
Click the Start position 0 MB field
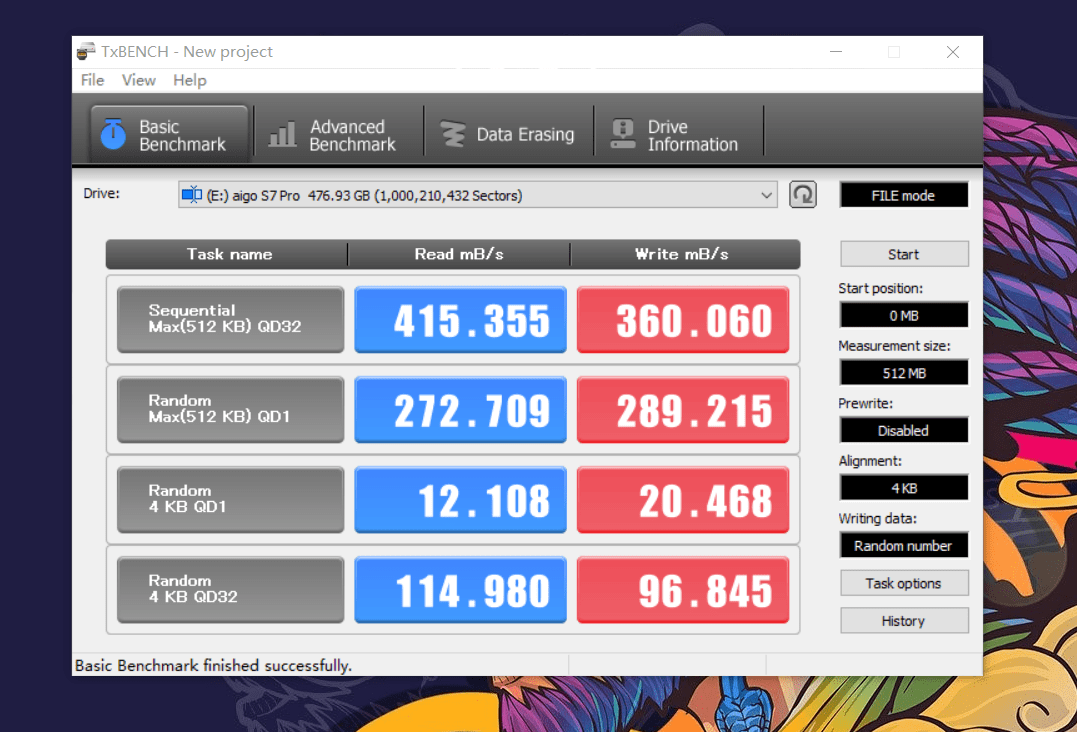pos(904,315)
